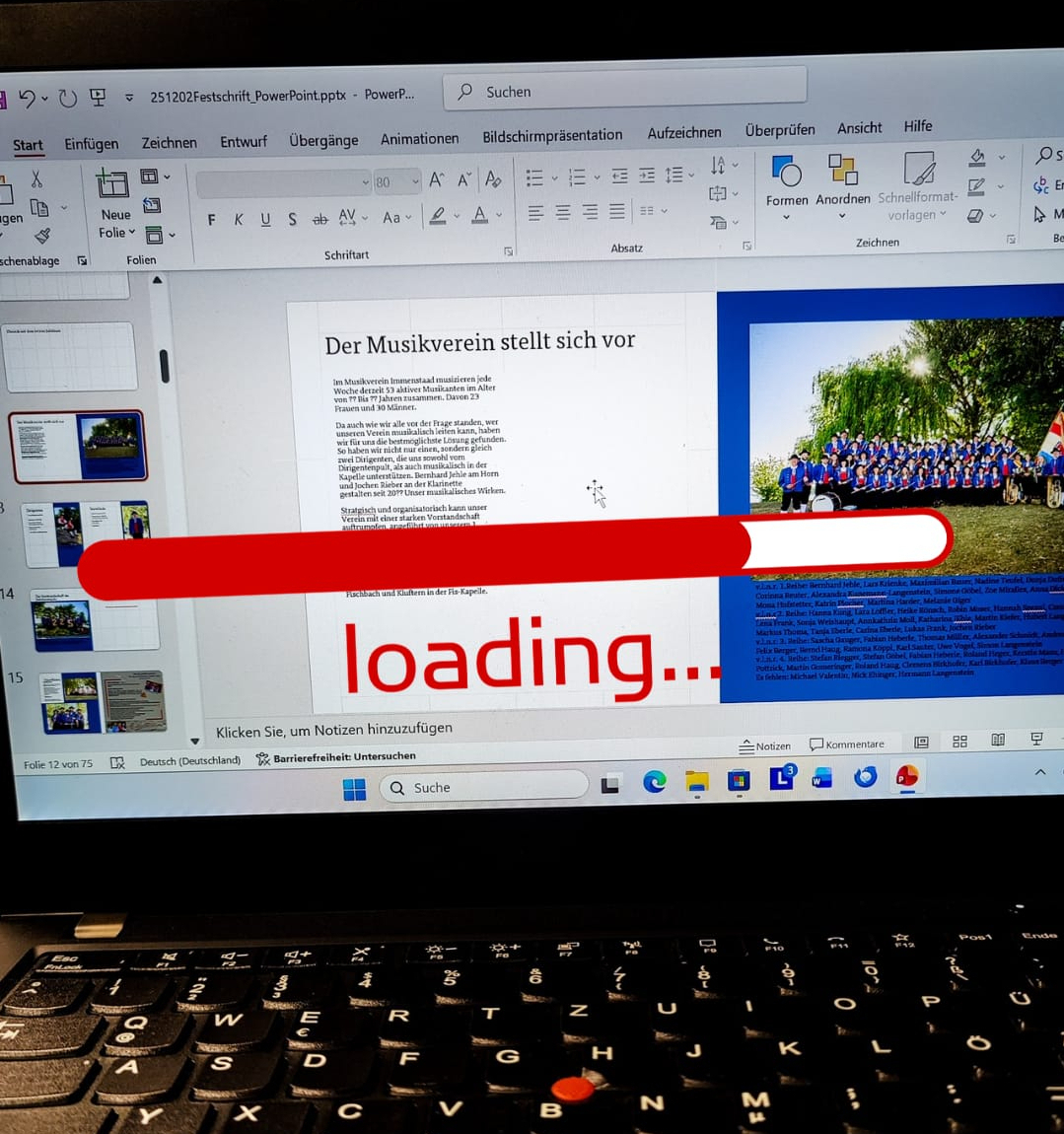Open the Bildschirmpräsentation tab

[552, 135]
